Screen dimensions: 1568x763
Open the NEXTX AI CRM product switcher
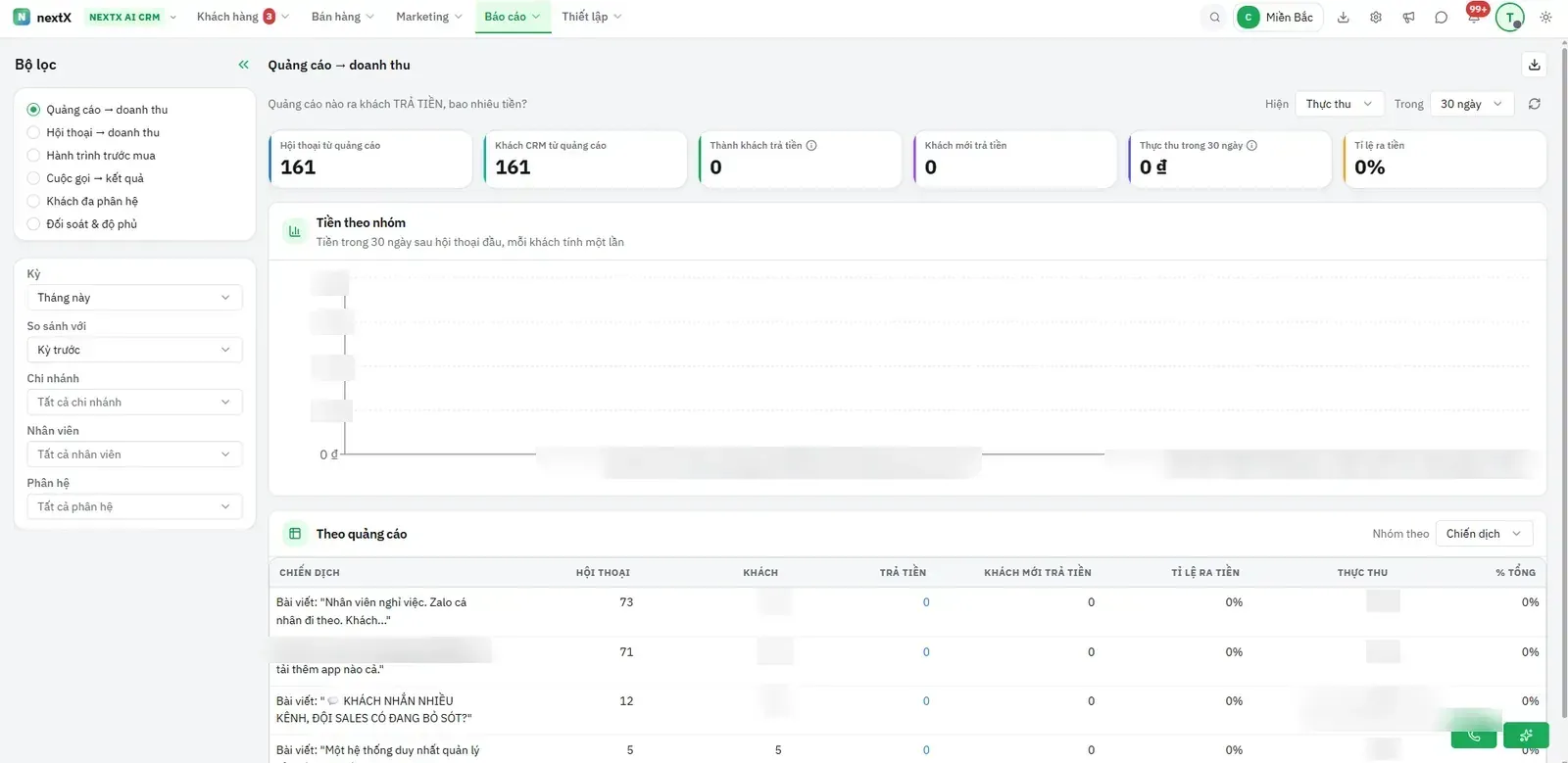pyautogui.click(x=132, y=17)
